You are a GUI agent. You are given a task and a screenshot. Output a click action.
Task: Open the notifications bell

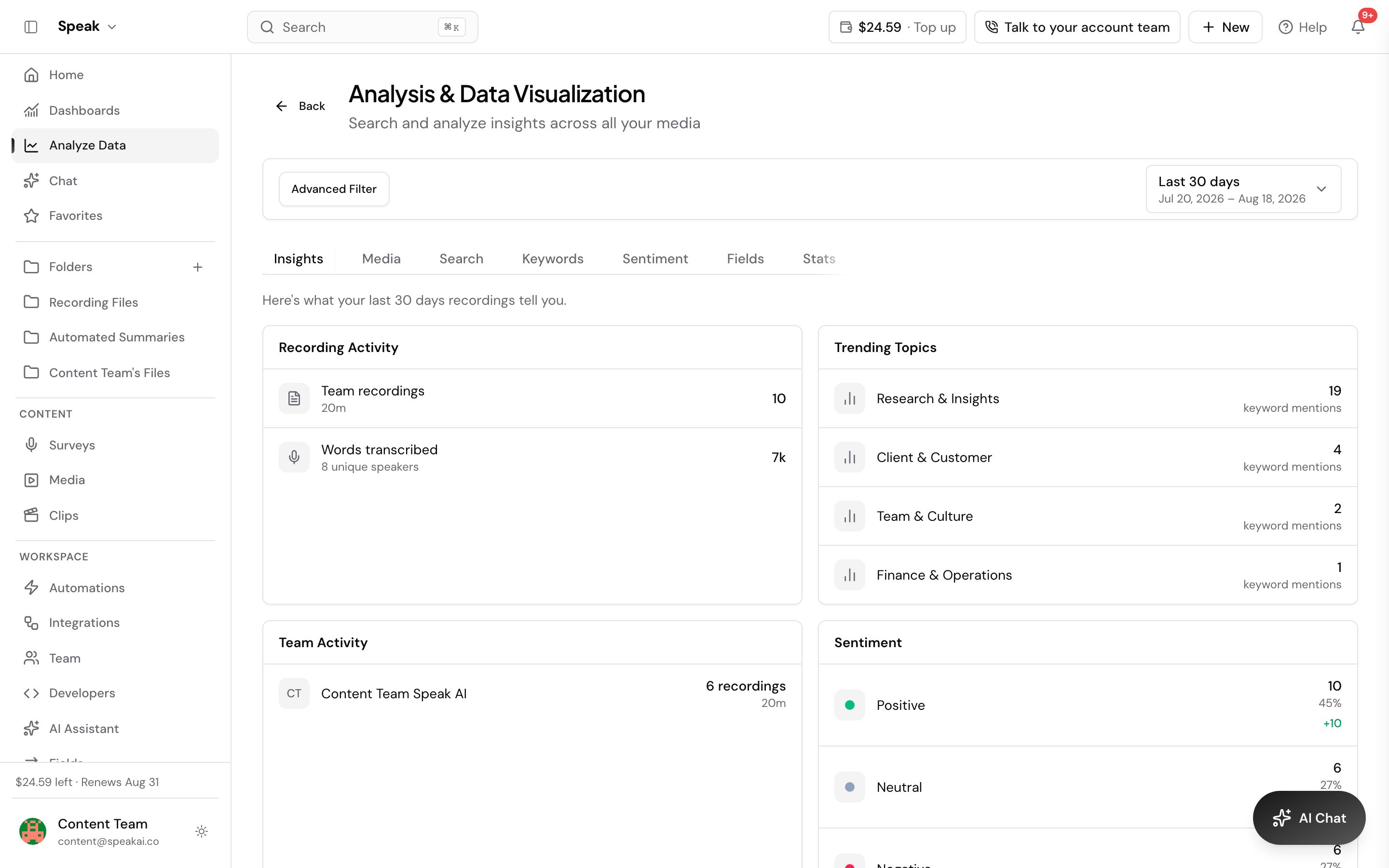(1358, 27)
